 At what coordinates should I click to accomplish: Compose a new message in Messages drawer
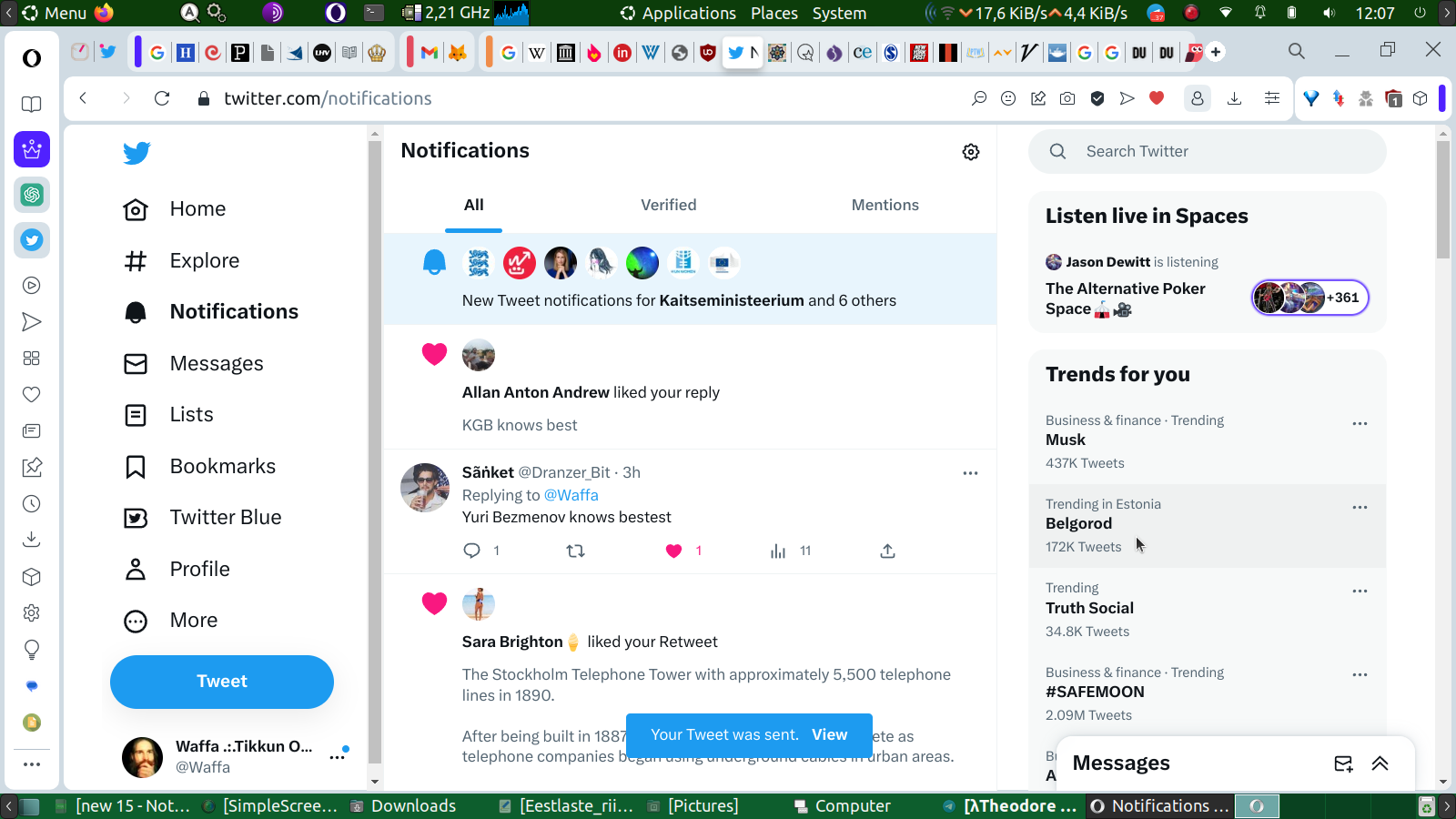coord(1343,763)
